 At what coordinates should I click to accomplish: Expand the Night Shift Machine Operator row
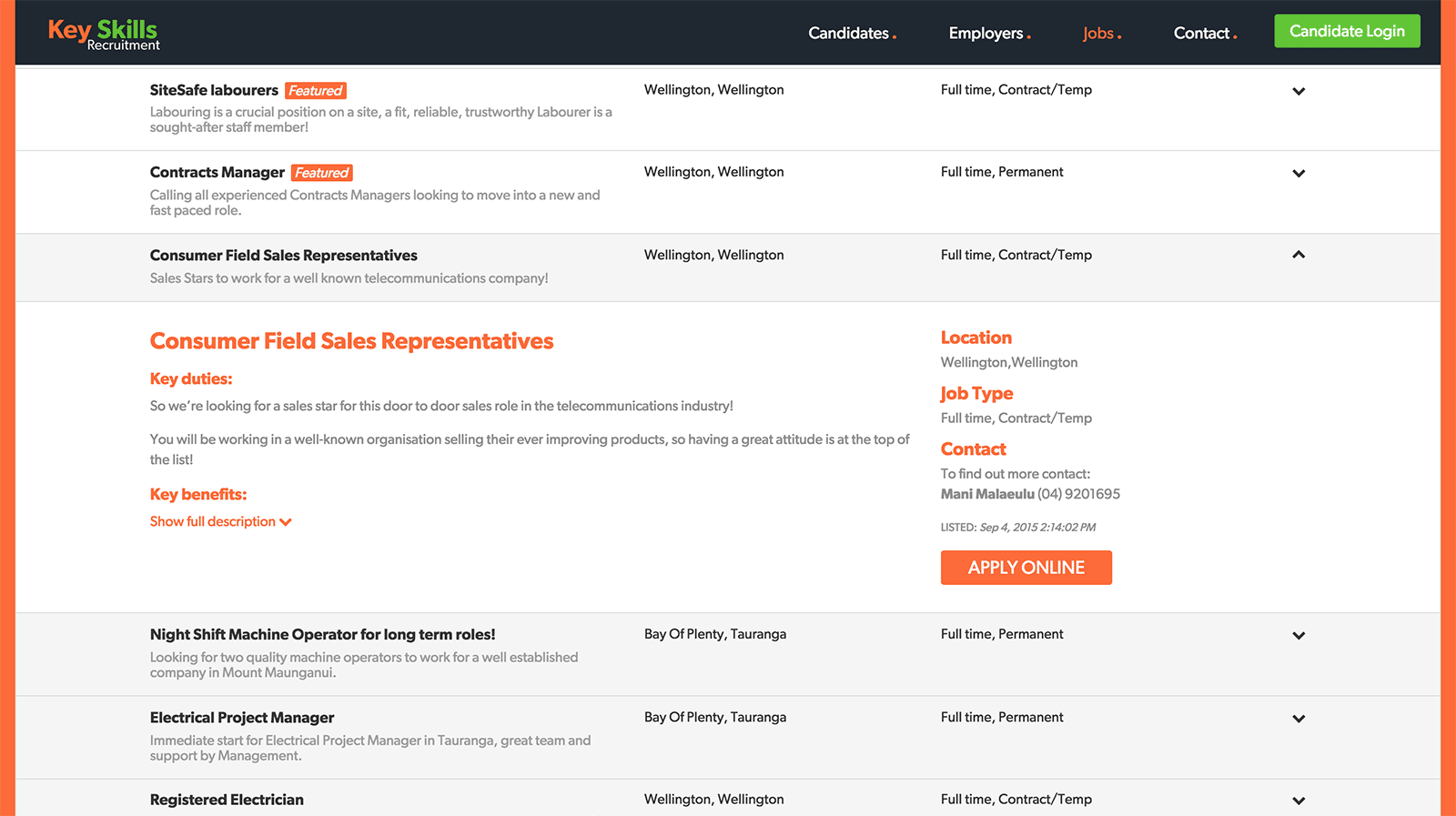point(1299,636)
